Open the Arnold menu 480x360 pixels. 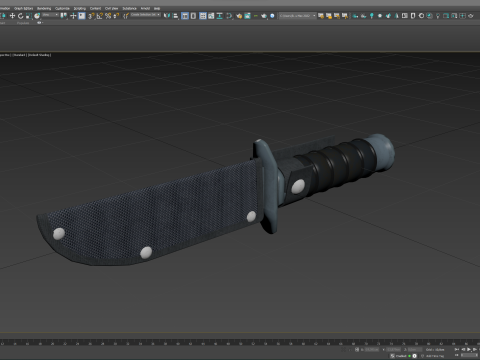[x=145, y=8]
